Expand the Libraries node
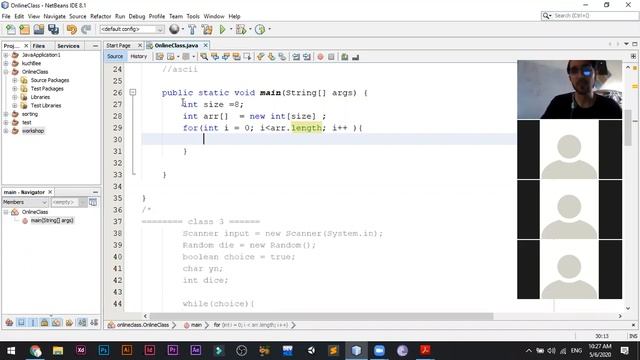 pos(15,97)
